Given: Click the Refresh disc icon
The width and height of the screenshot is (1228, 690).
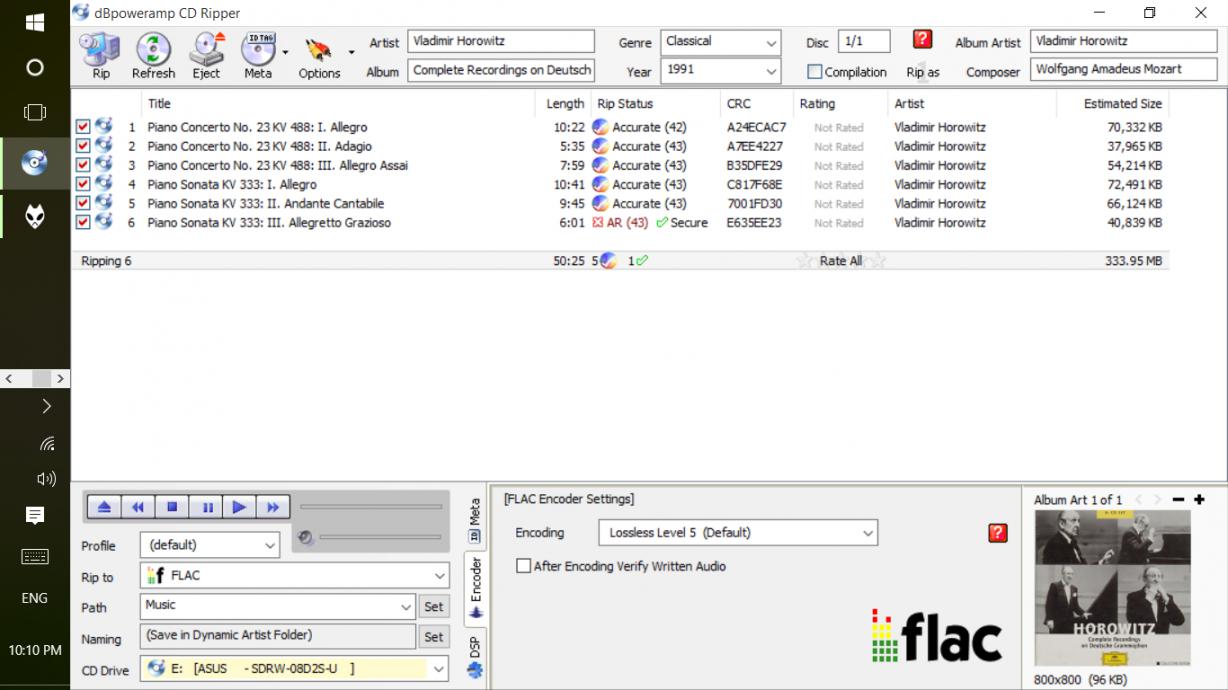Looking at the screenshot, I should 153,50.
